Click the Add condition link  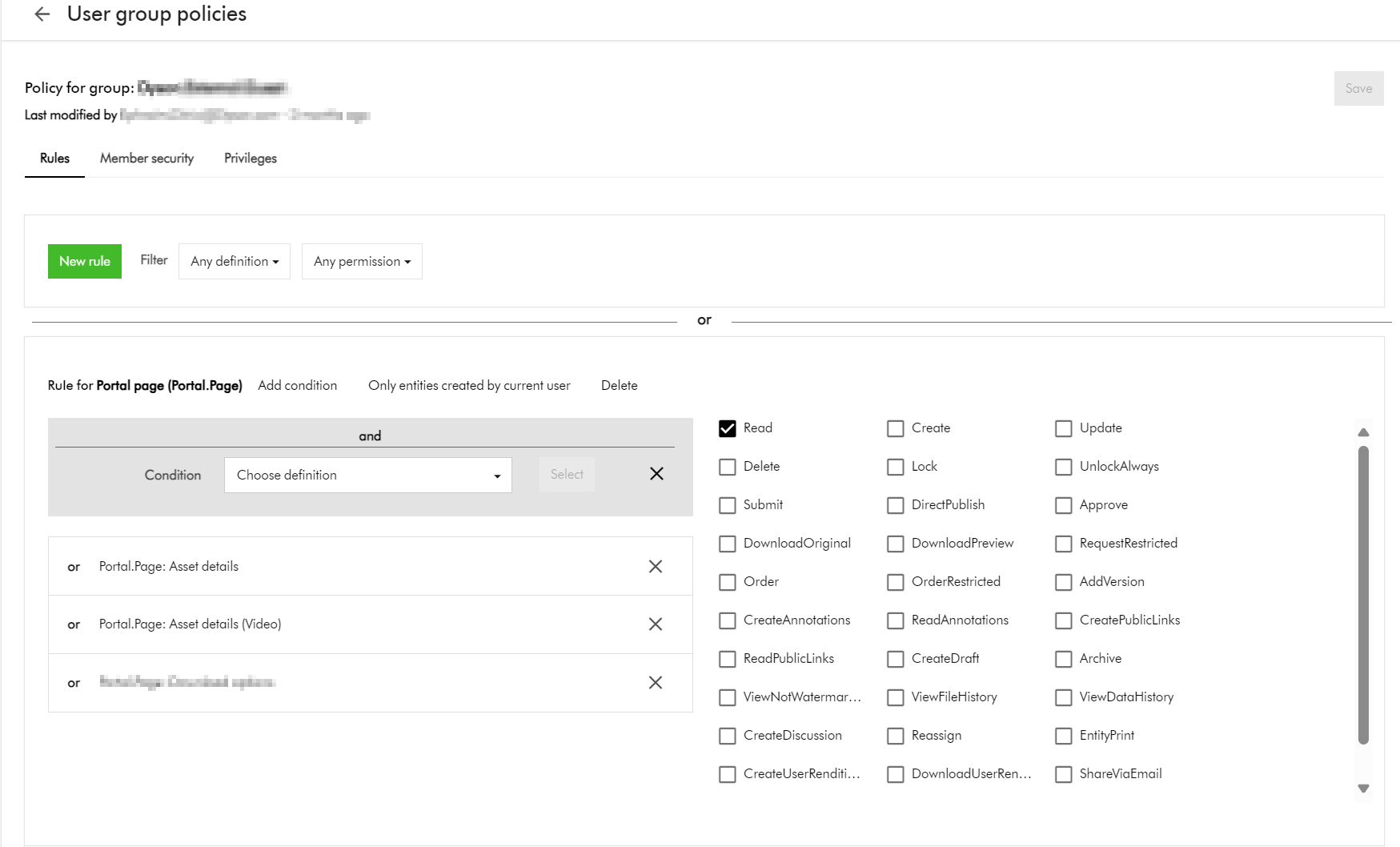[x=297, y=386]
